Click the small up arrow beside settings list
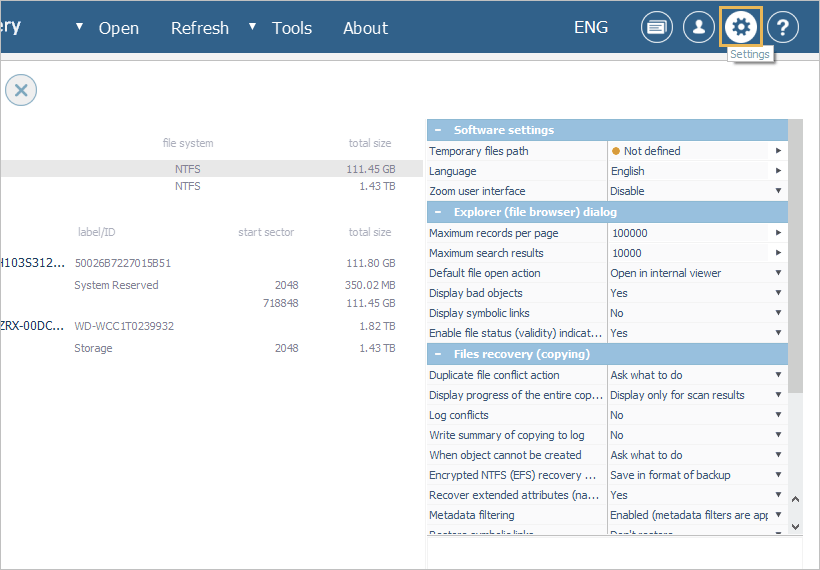 (x=795, y=499)
